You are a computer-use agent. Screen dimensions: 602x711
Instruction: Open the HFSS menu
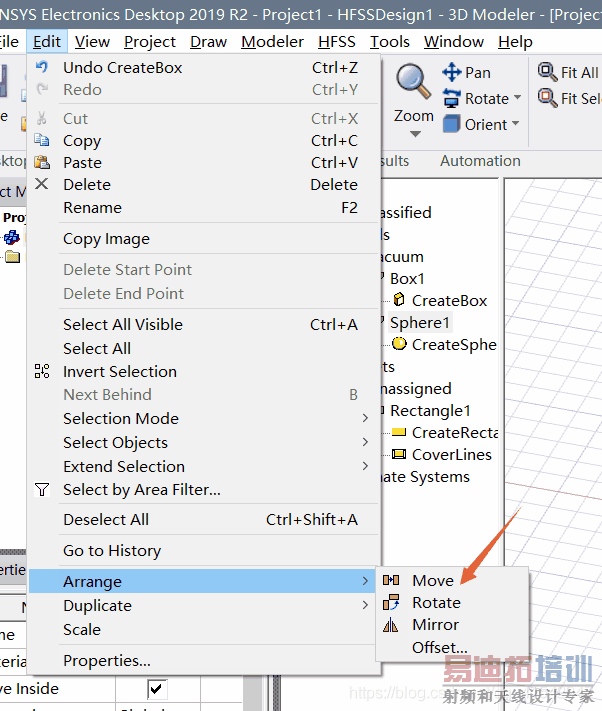point(336,42)
